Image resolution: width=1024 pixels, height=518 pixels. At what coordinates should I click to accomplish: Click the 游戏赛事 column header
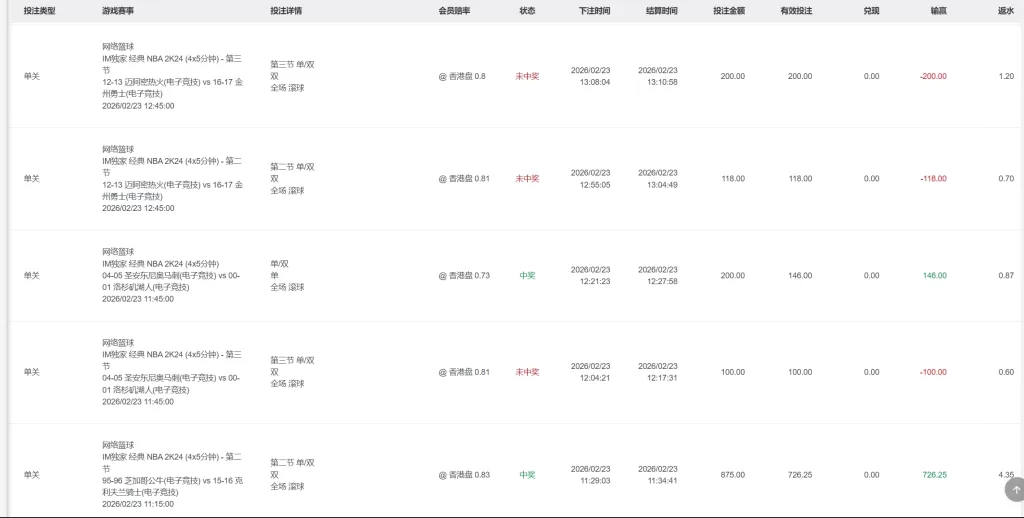click(118, 11)
